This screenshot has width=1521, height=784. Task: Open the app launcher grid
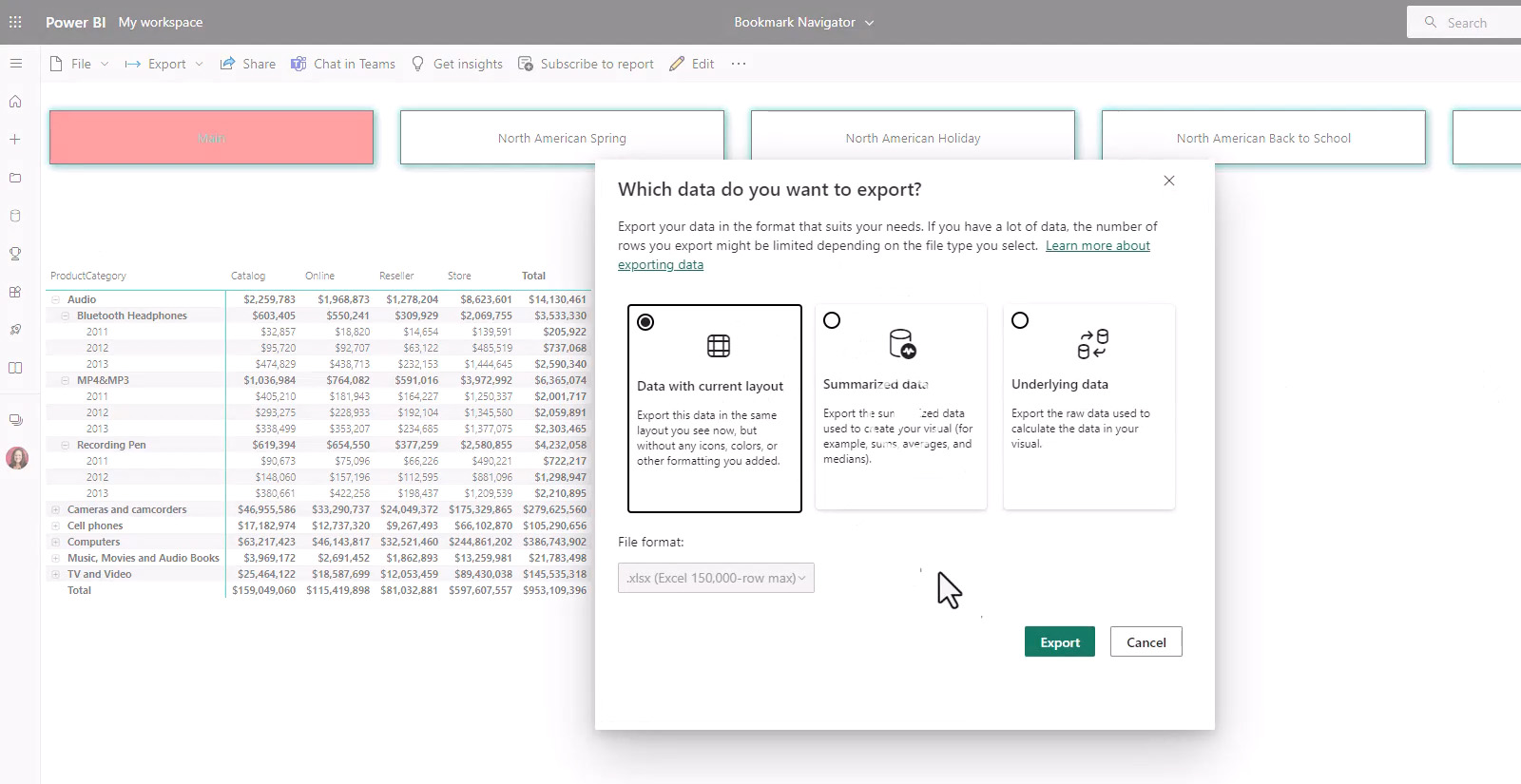[15, 22]
